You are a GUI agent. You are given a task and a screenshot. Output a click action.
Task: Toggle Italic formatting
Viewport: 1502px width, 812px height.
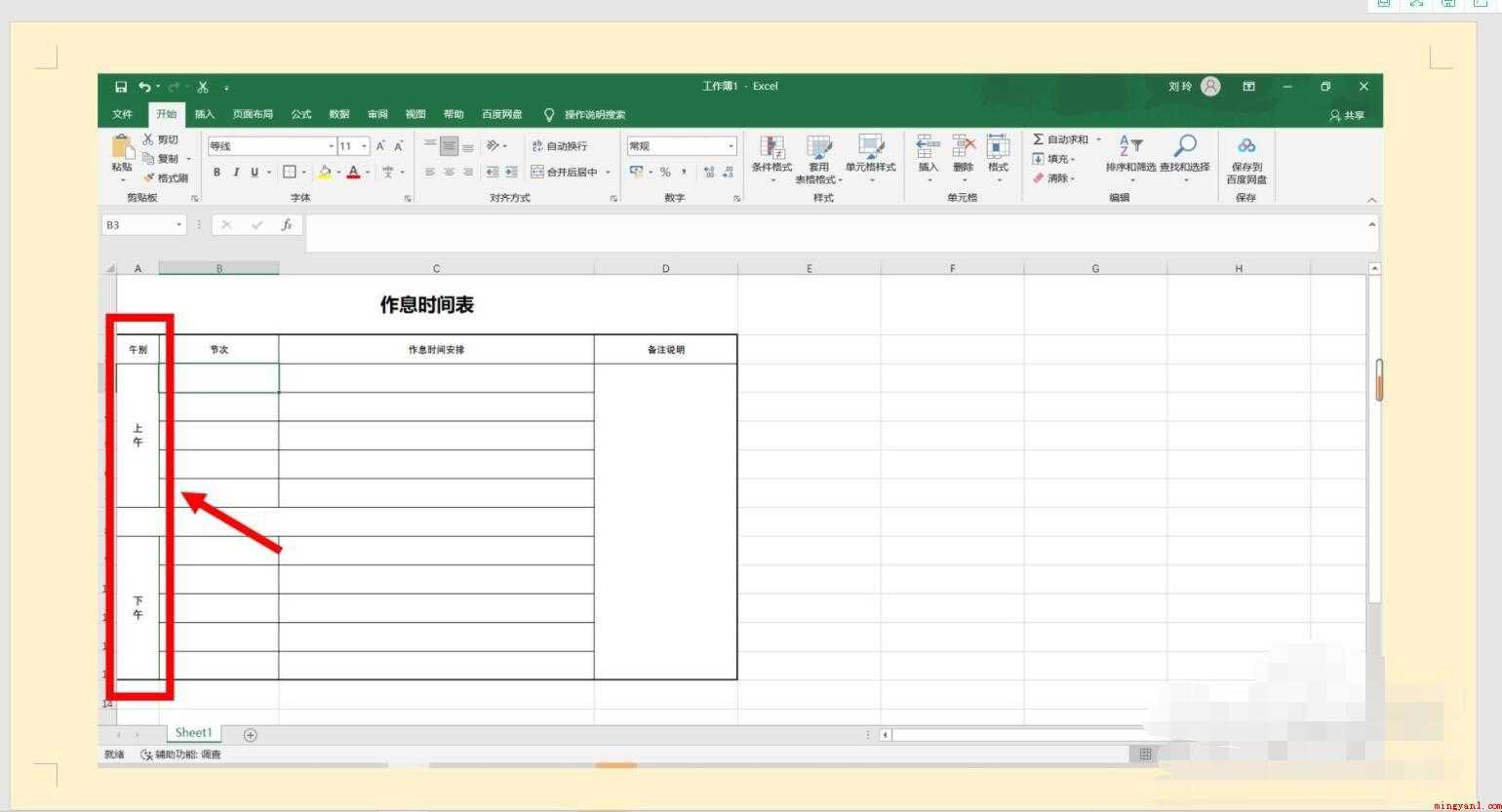click(235, 172)
